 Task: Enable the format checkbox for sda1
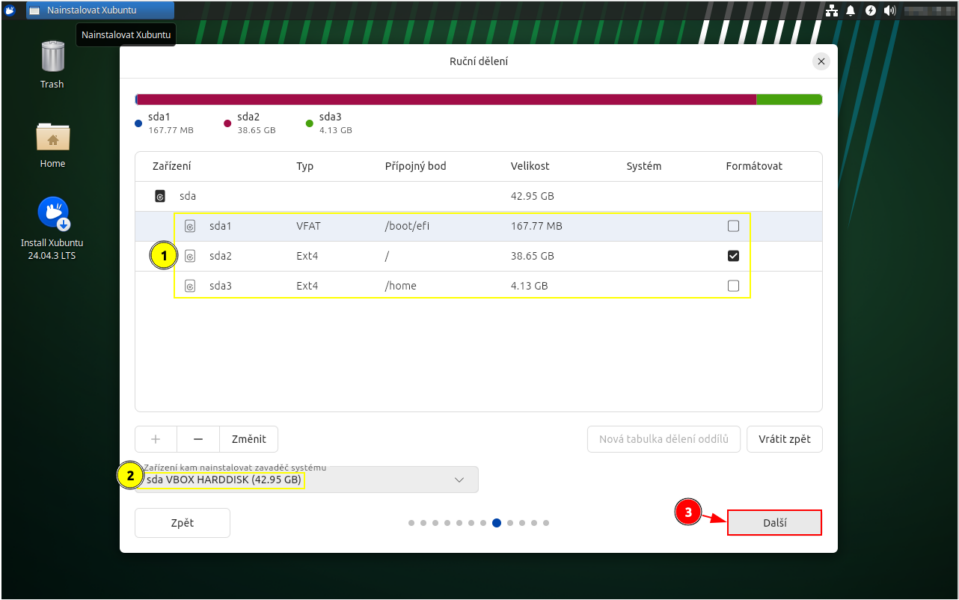pyautogui.click(x=733, y=226)
